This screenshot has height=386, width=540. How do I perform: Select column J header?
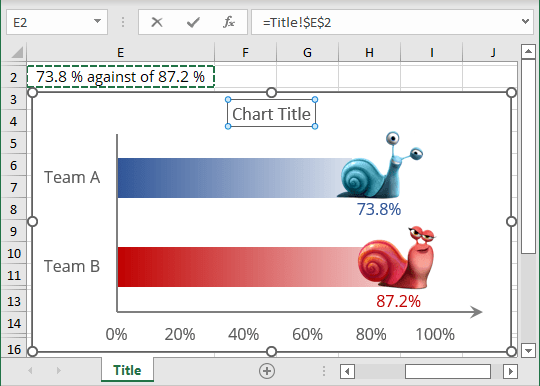[490, 52]
